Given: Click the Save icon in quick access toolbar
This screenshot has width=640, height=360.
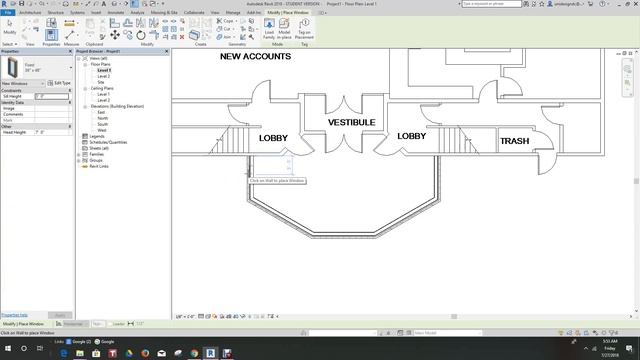Looking at the screenshot, I should coord(22,4).
